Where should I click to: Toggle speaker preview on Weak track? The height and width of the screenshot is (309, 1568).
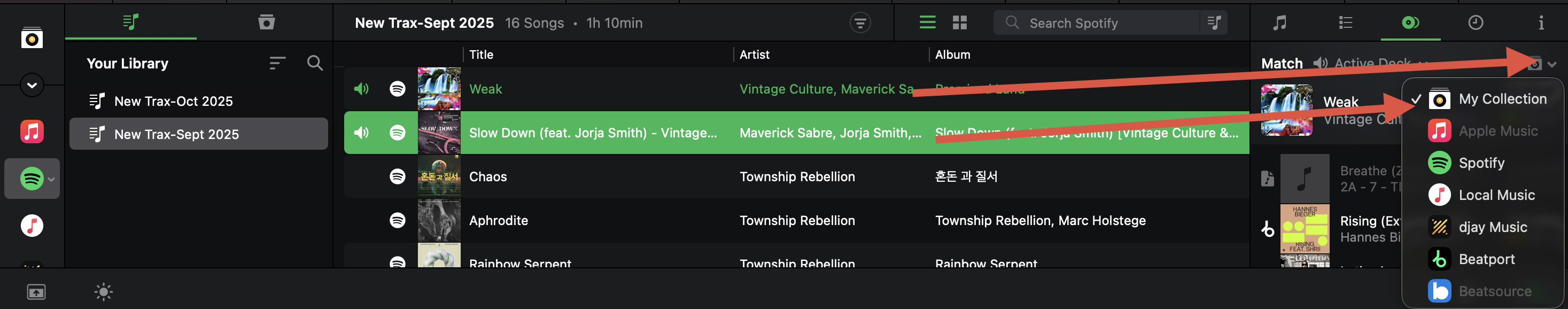click(x=362, y=89)
